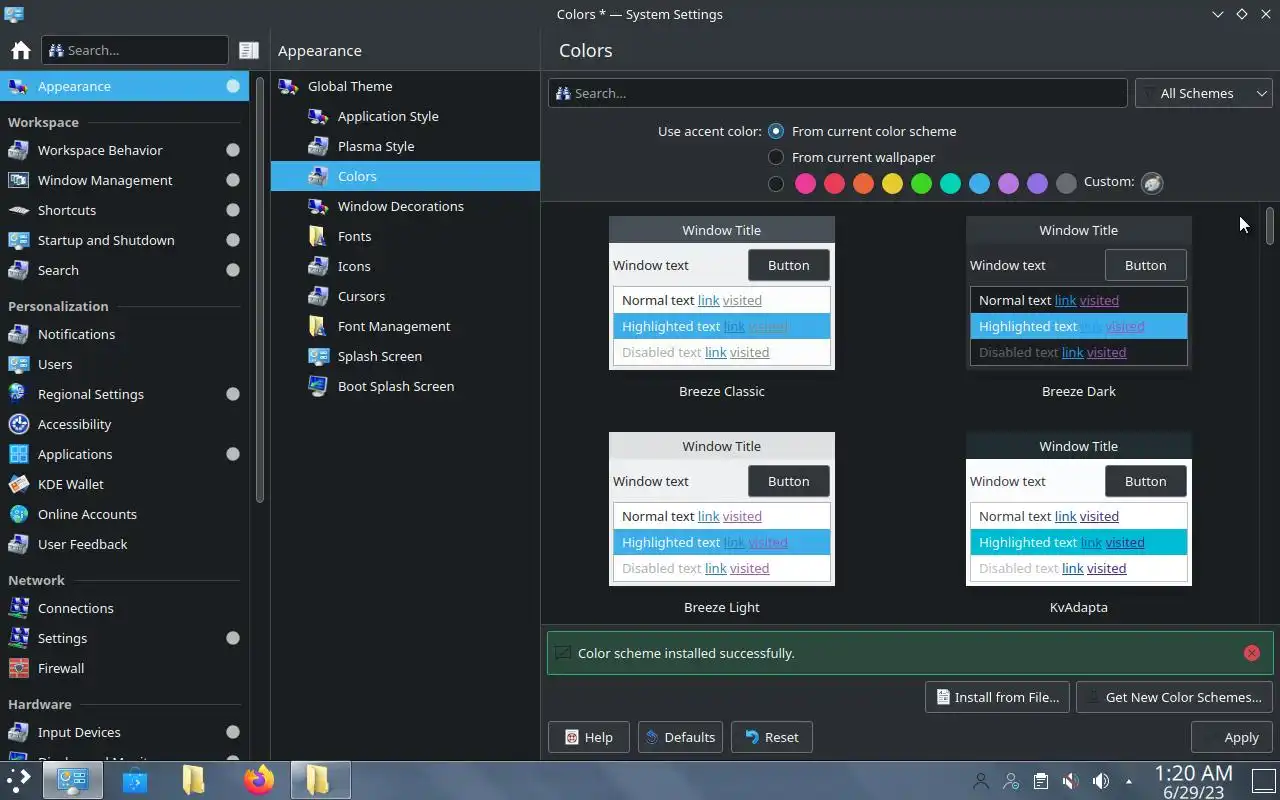The width and height of the screenshot is (1280, 800).
Task: Open Icons settings page
Action: 405,266
